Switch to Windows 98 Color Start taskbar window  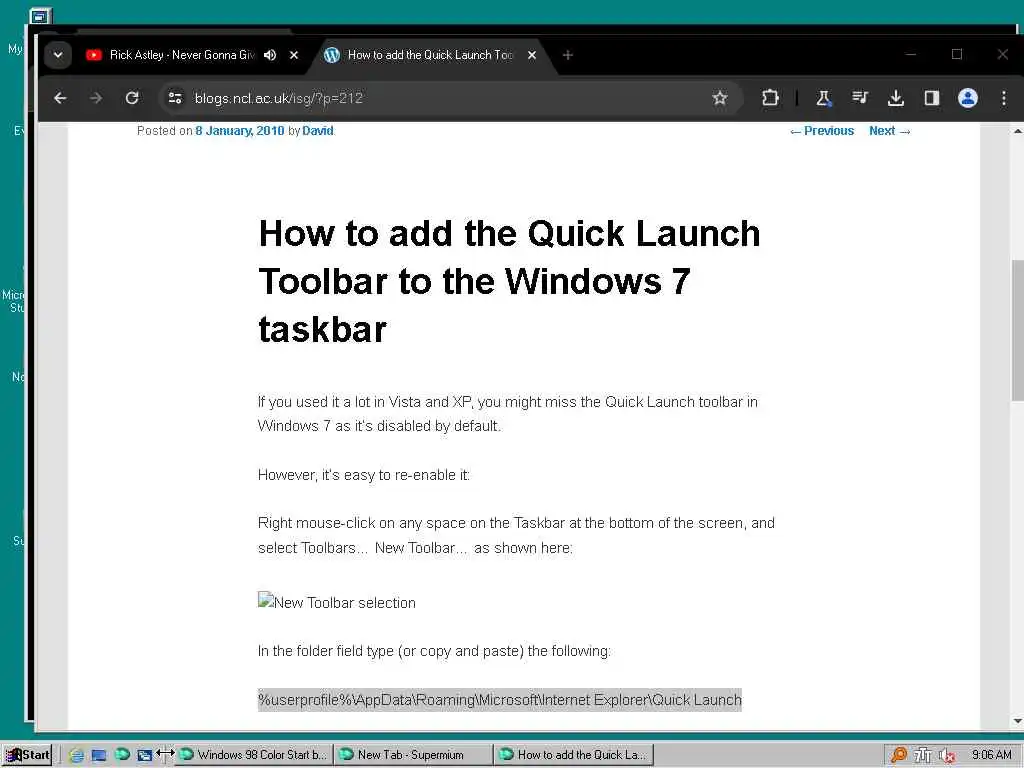click(255, 755)
